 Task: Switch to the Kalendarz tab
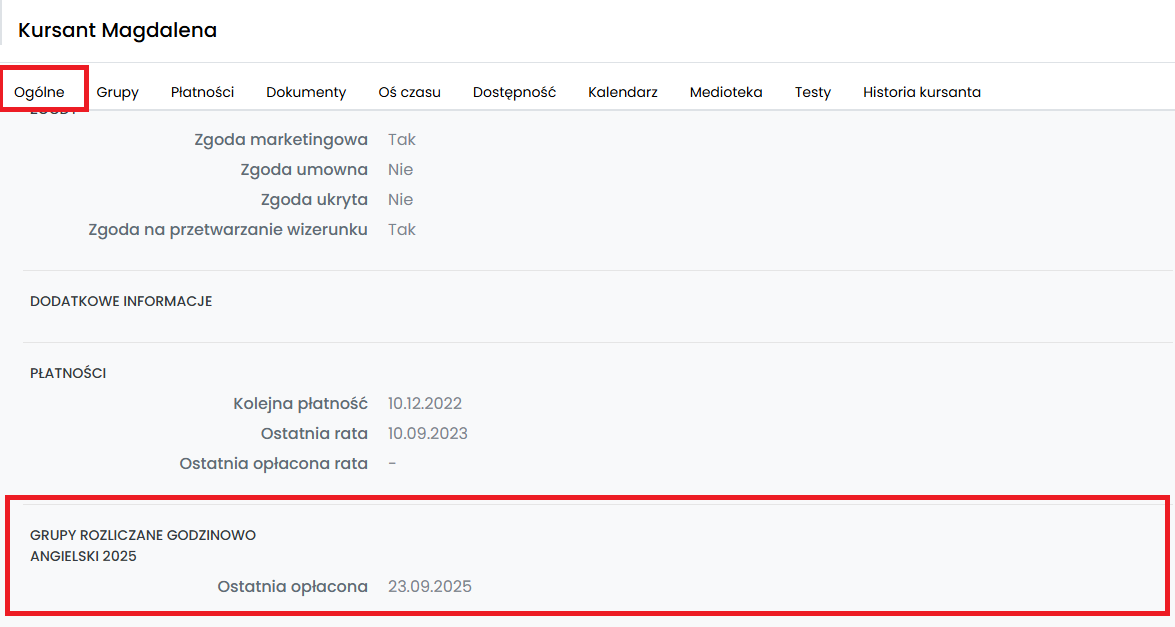point(622,92)
